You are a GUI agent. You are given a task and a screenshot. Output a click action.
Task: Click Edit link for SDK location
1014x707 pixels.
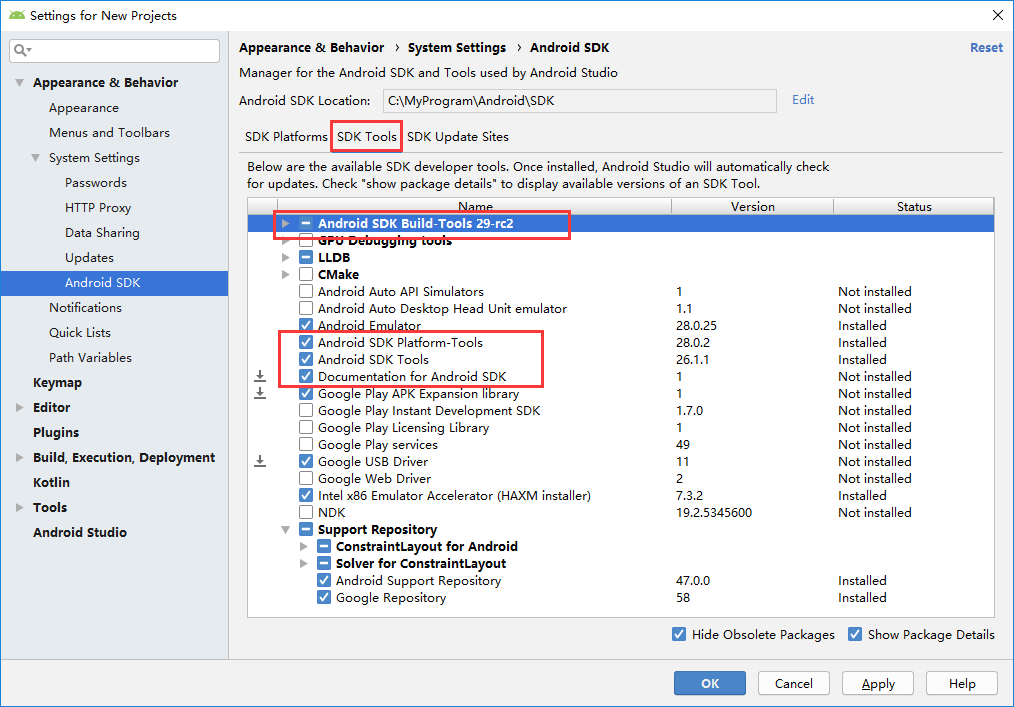(x=803, y=100)
